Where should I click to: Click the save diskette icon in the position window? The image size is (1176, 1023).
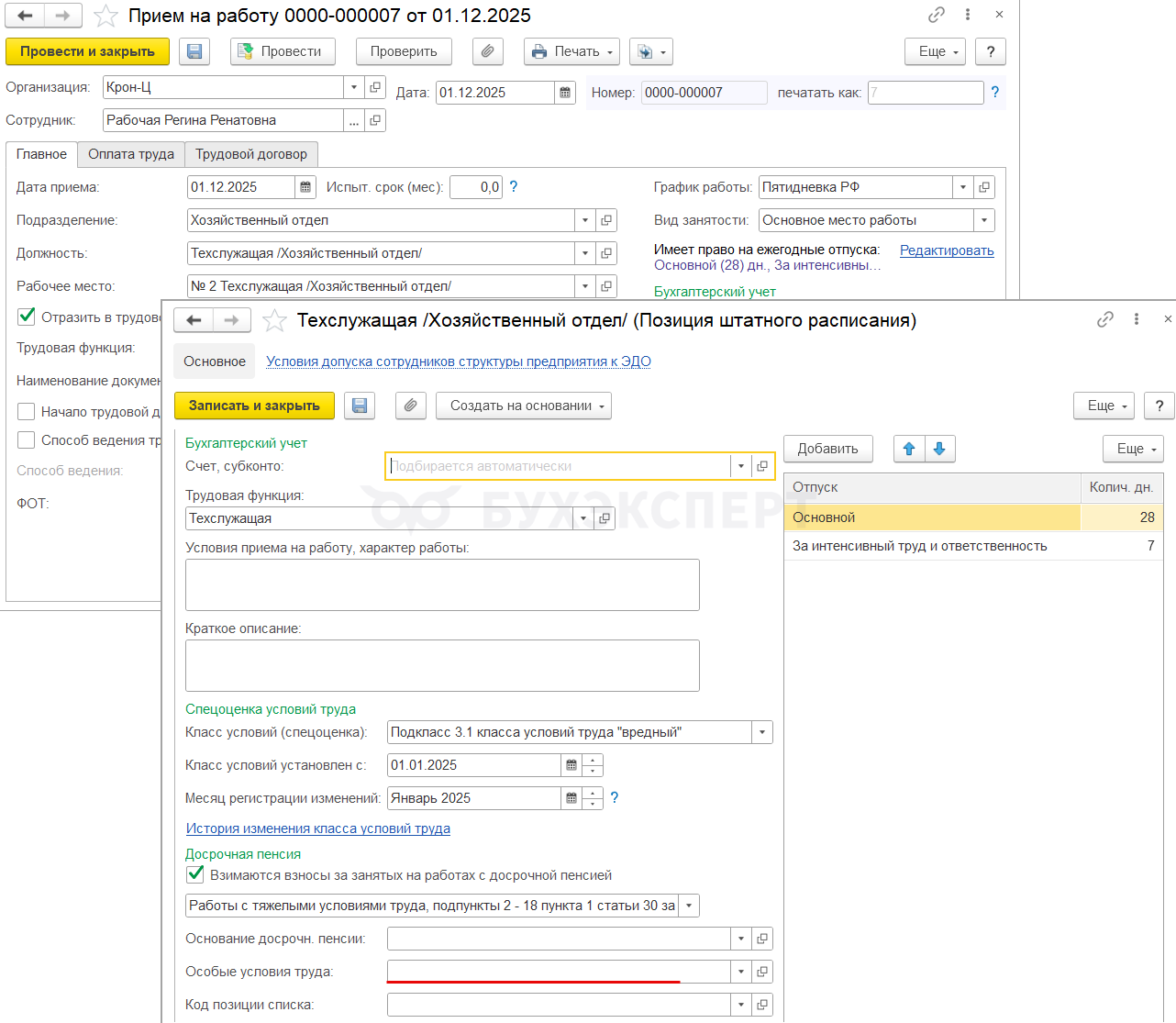pyautogui.click(x=360, y=406)
